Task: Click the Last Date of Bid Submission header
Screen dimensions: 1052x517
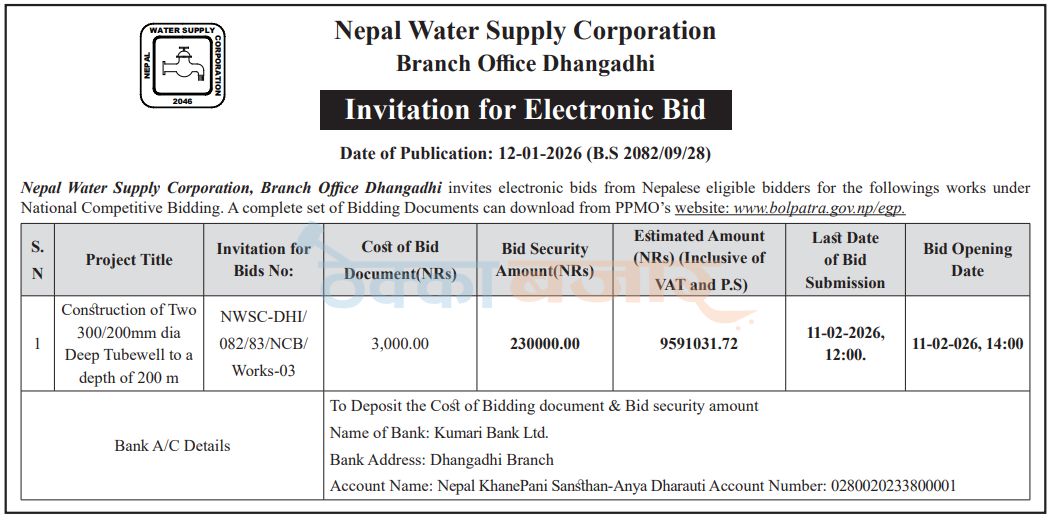Action: [845, 260]
